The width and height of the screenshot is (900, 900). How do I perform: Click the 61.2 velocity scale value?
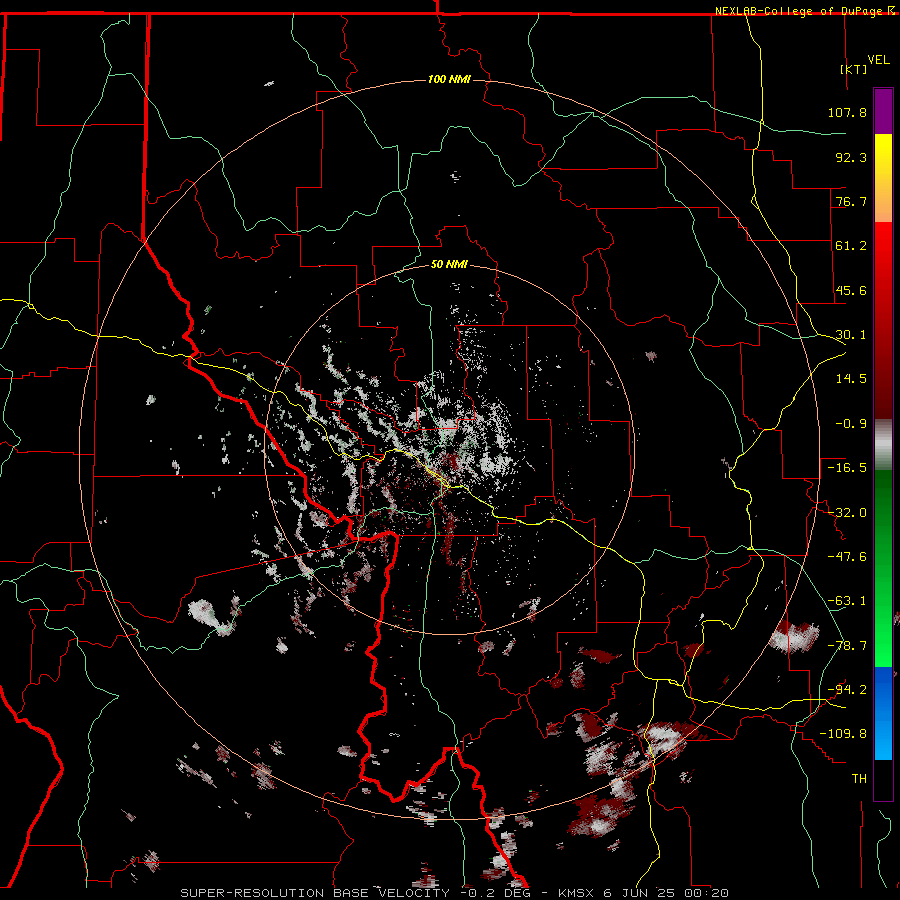tap(851, 246)
